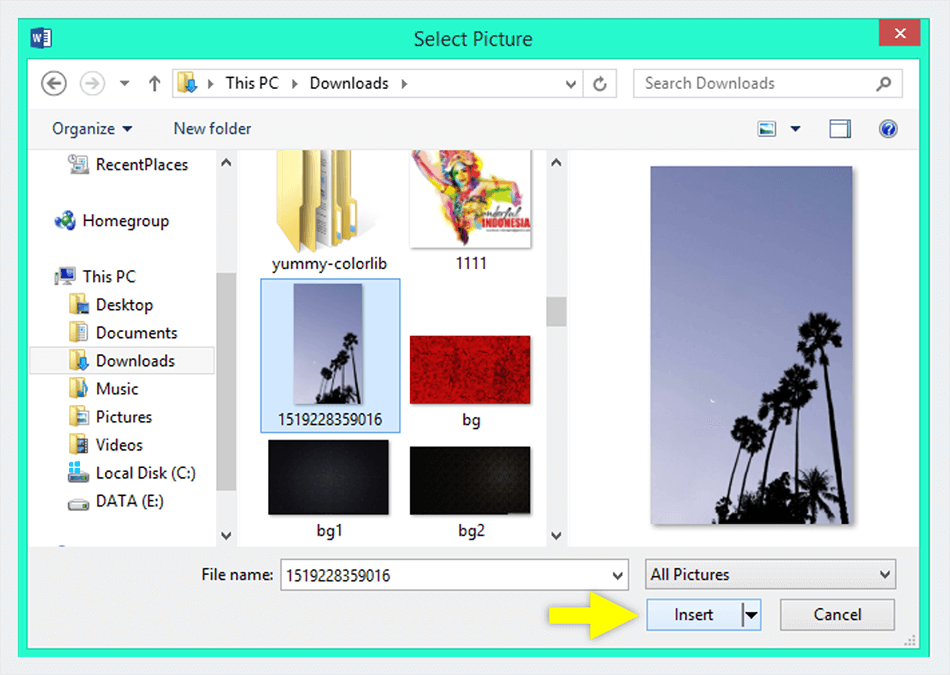
Task: Go up one folder level
Action: 153,83
